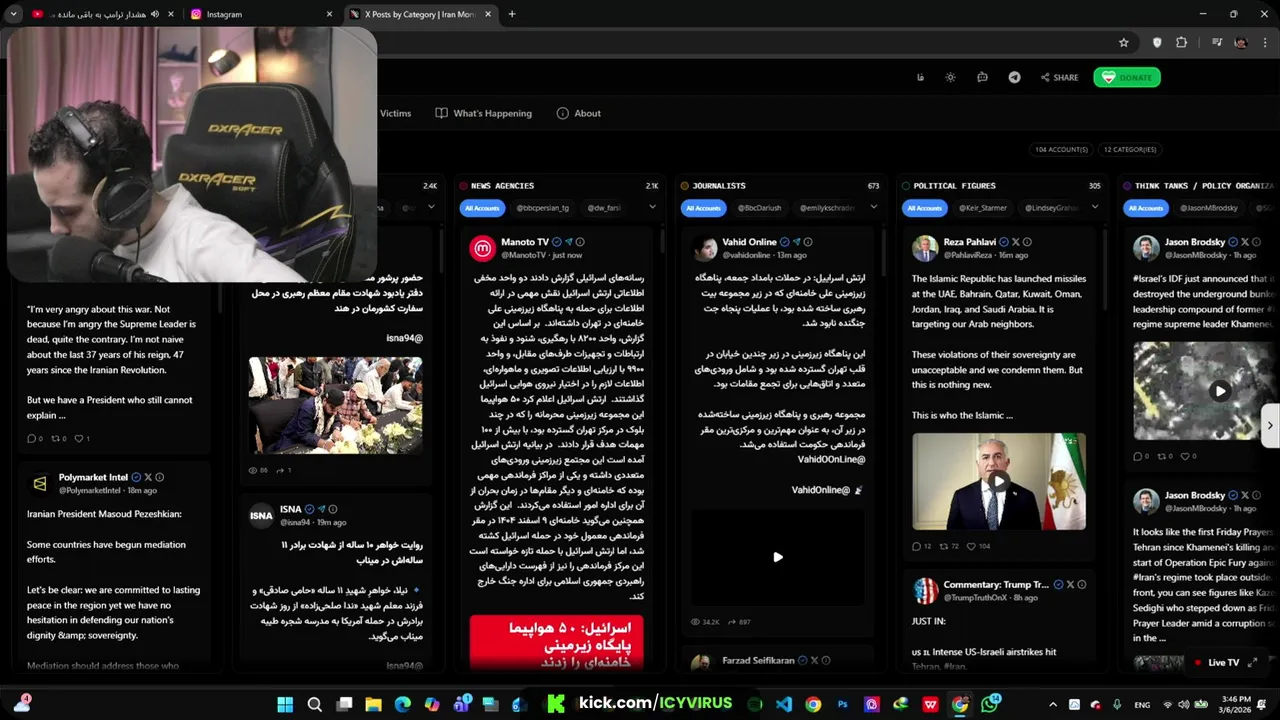This screenshot has height=720, width=1280.
Task: Click Telegram icon next to Manoto TV
Action: [x=569, y=242]
